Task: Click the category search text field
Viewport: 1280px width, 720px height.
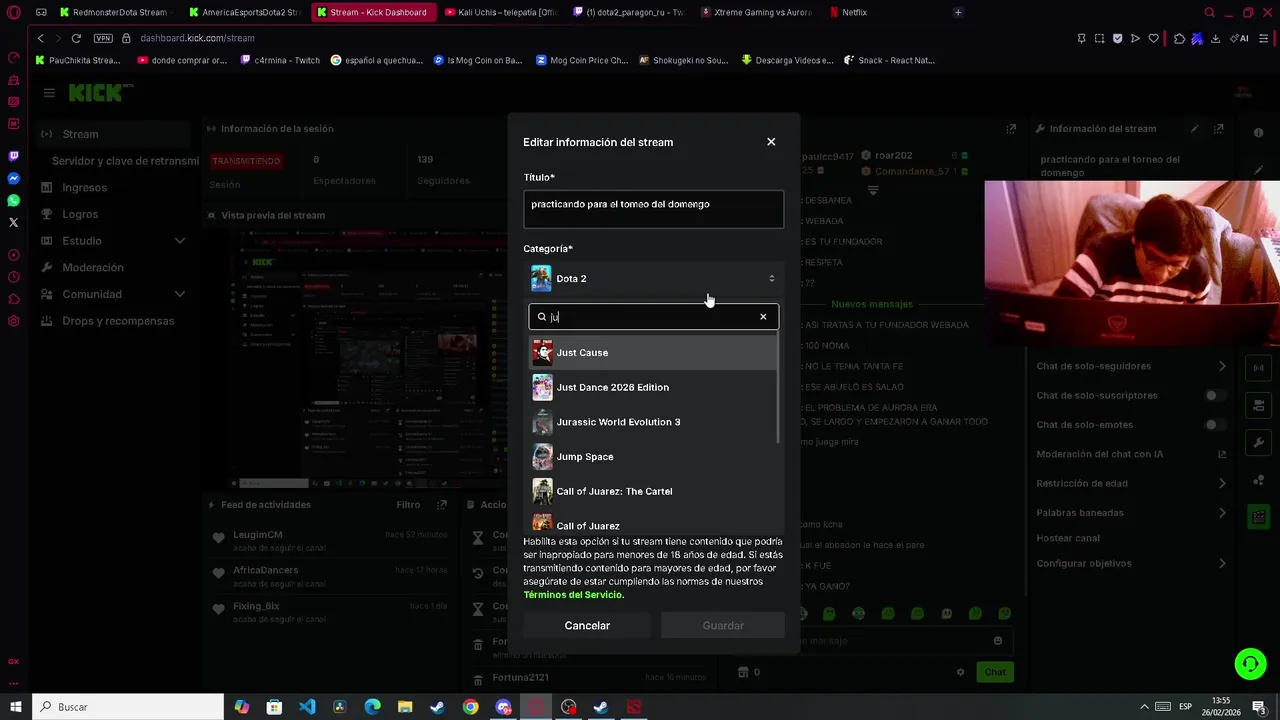Action: point(653,317)
